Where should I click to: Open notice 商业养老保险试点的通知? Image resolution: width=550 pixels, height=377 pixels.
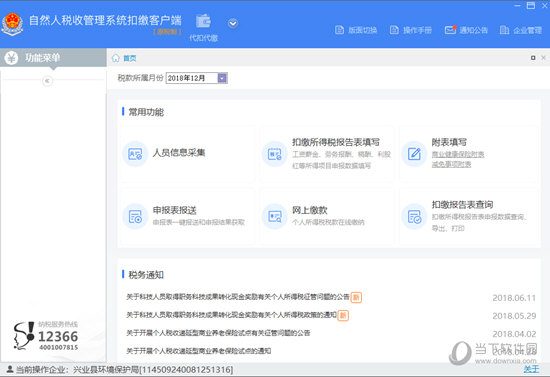coord(199,351)
